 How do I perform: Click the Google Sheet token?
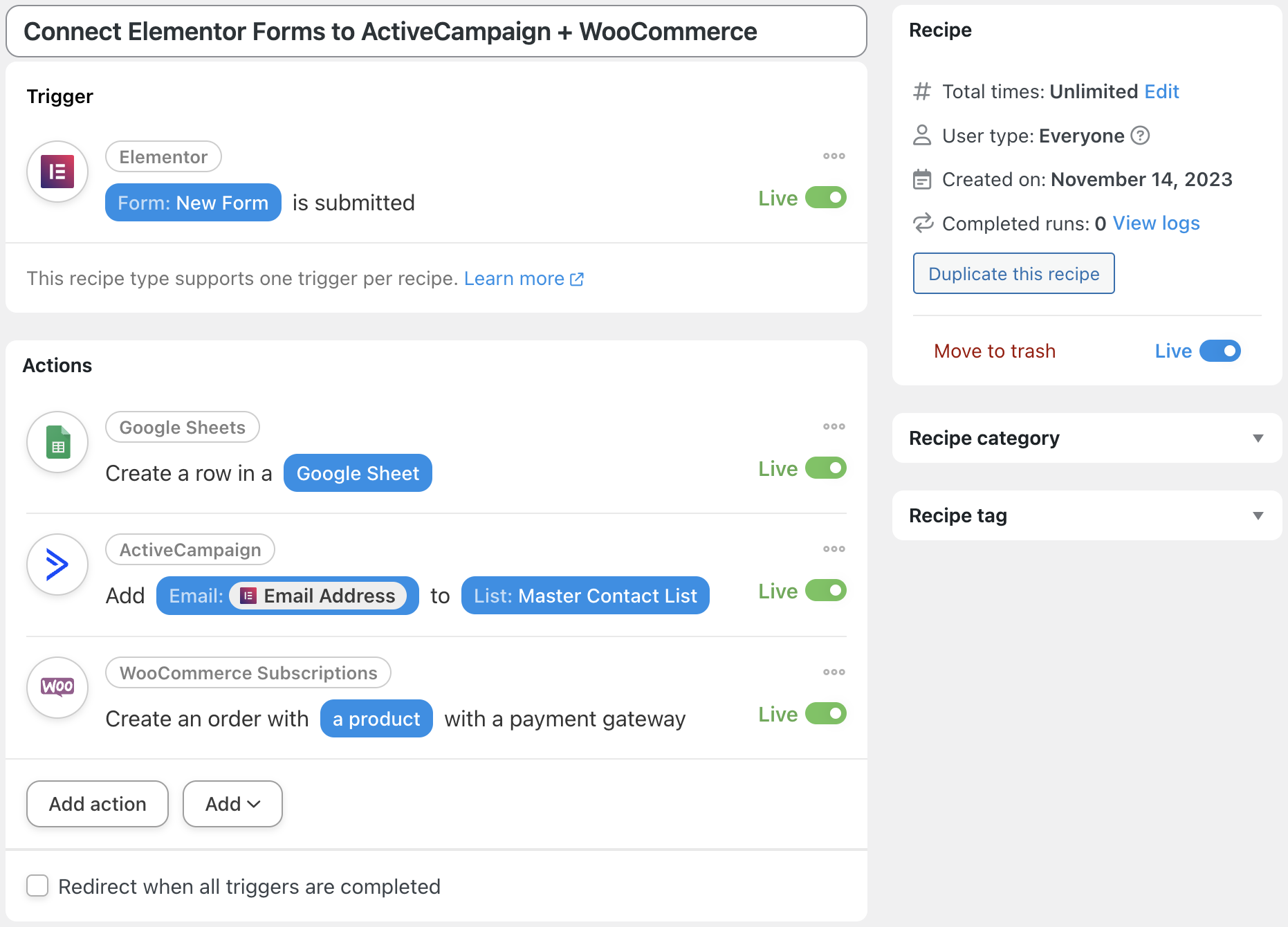pyautogui.click(x=358, y=473)
